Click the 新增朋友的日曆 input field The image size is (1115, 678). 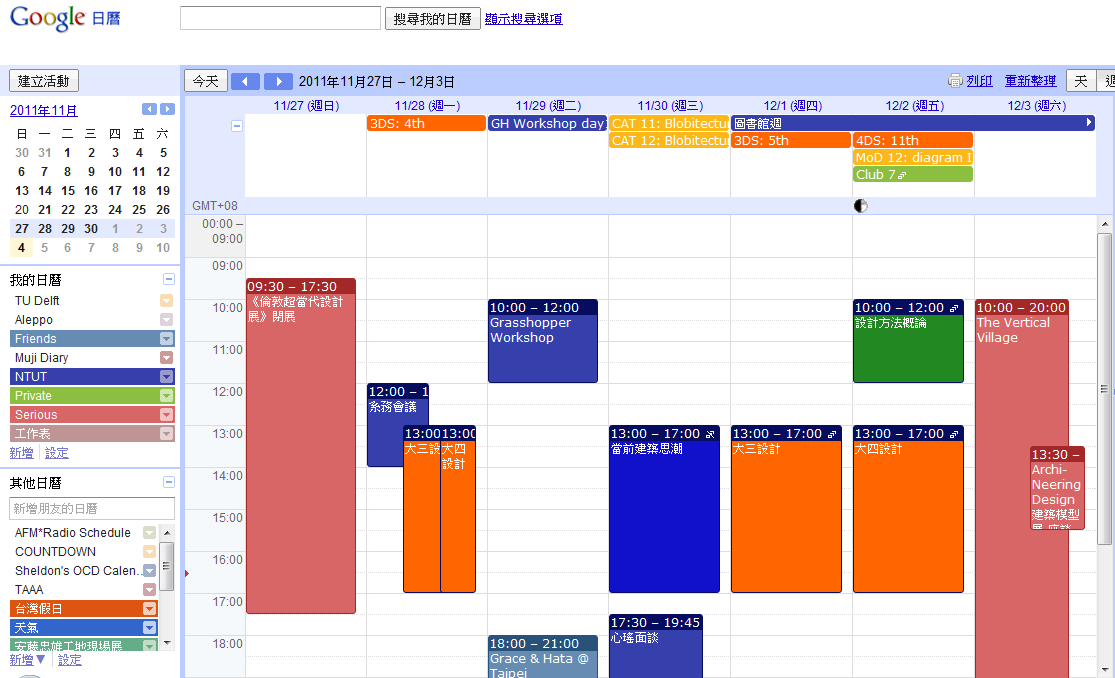click(92, 509)
